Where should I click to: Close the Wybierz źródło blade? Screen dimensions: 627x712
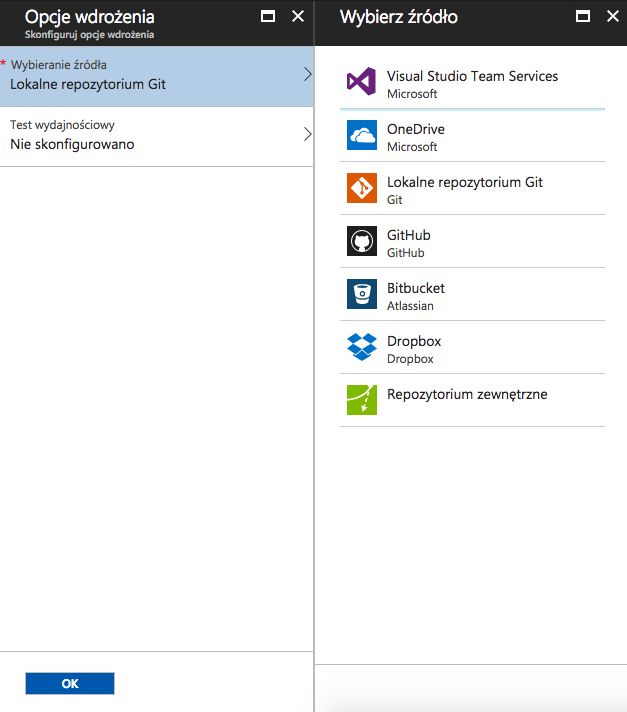[613, 16]
